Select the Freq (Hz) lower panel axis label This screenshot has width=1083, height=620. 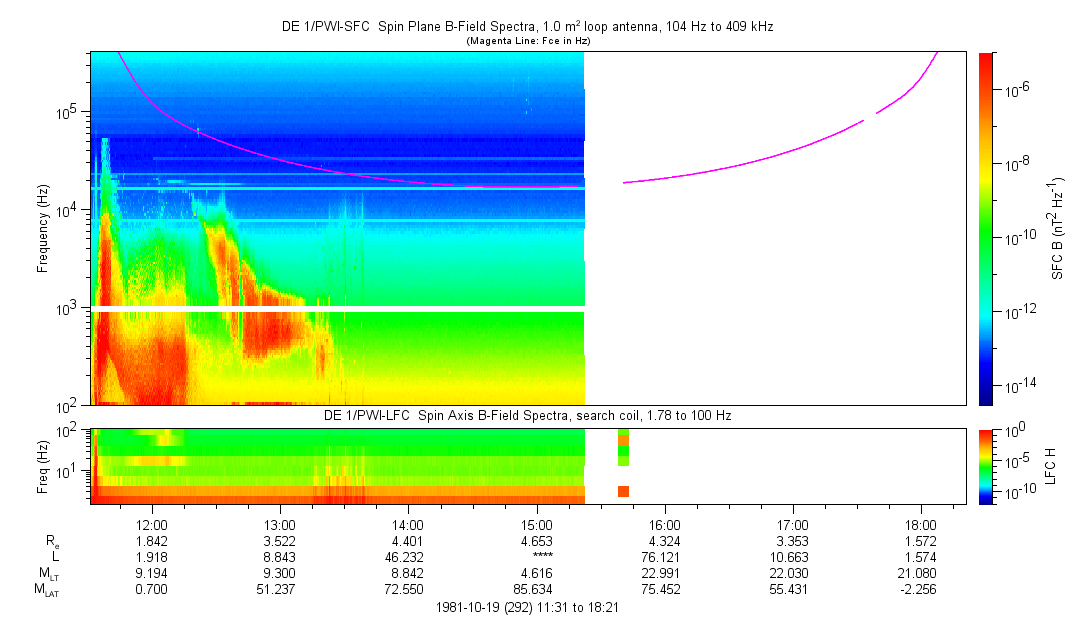point(43,465)
